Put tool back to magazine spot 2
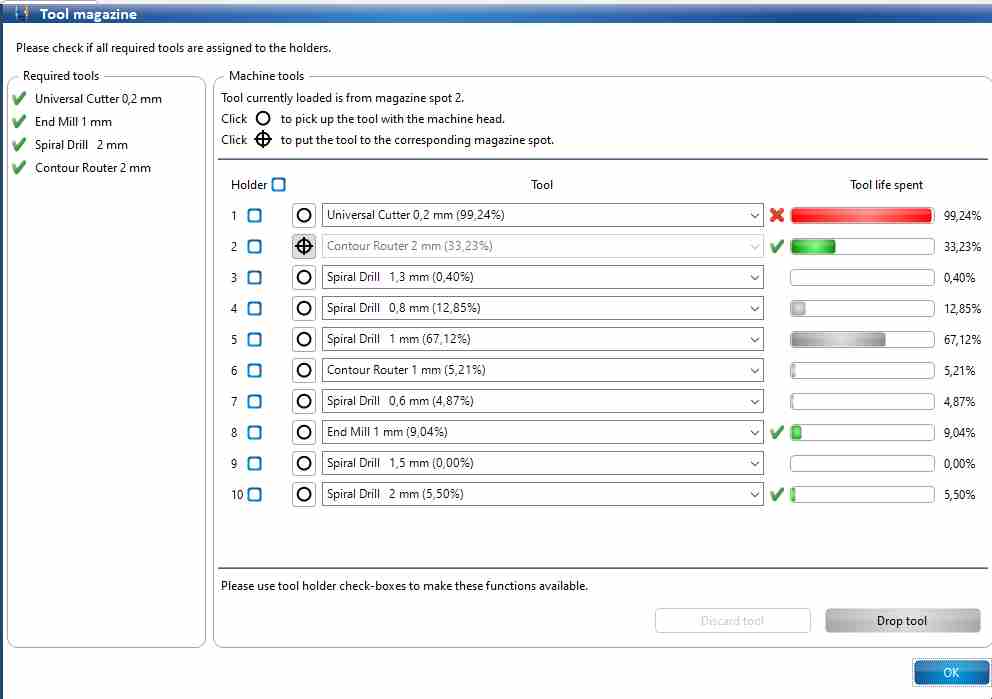This screenshot has height=699, width=992. coord(304,246)
